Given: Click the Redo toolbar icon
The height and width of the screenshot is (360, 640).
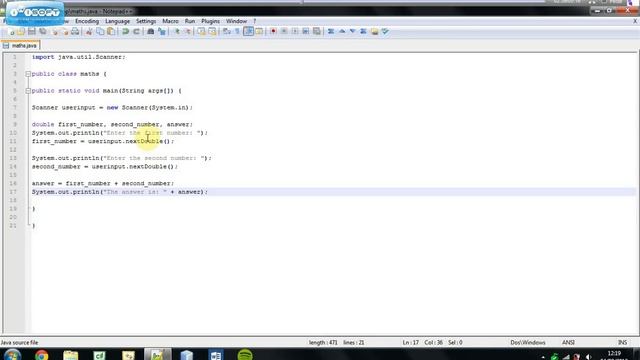Looking at the screenshot, I should click(x=136, y=31).
